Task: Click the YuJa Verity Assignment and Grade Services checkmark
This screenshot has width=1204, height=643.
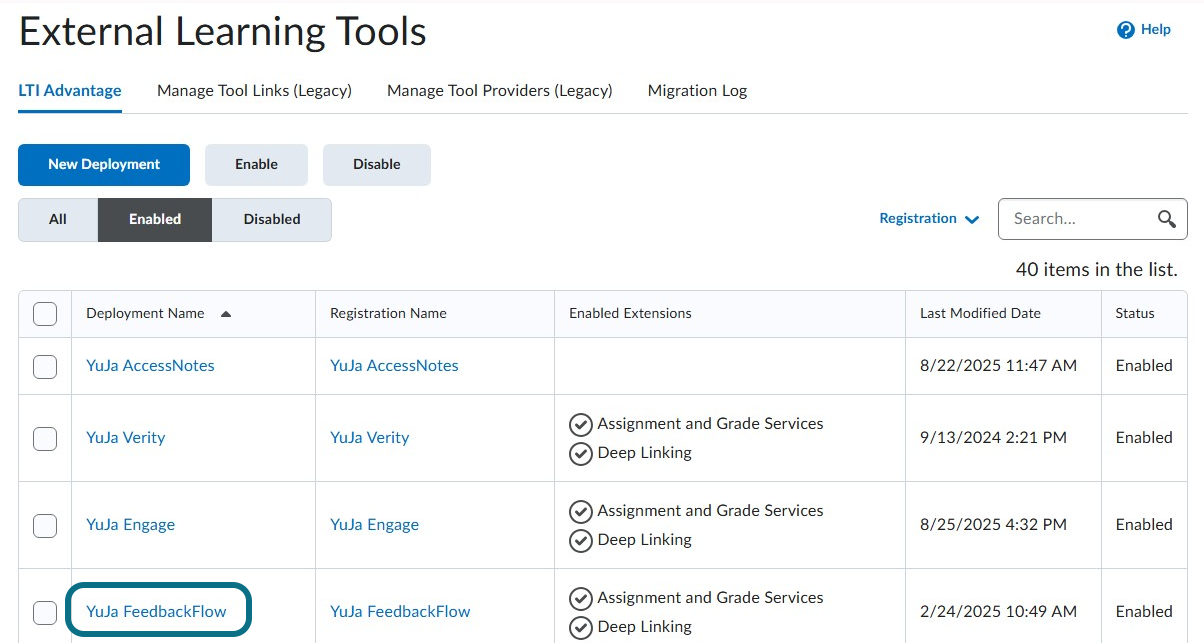Action: point(581,425)
